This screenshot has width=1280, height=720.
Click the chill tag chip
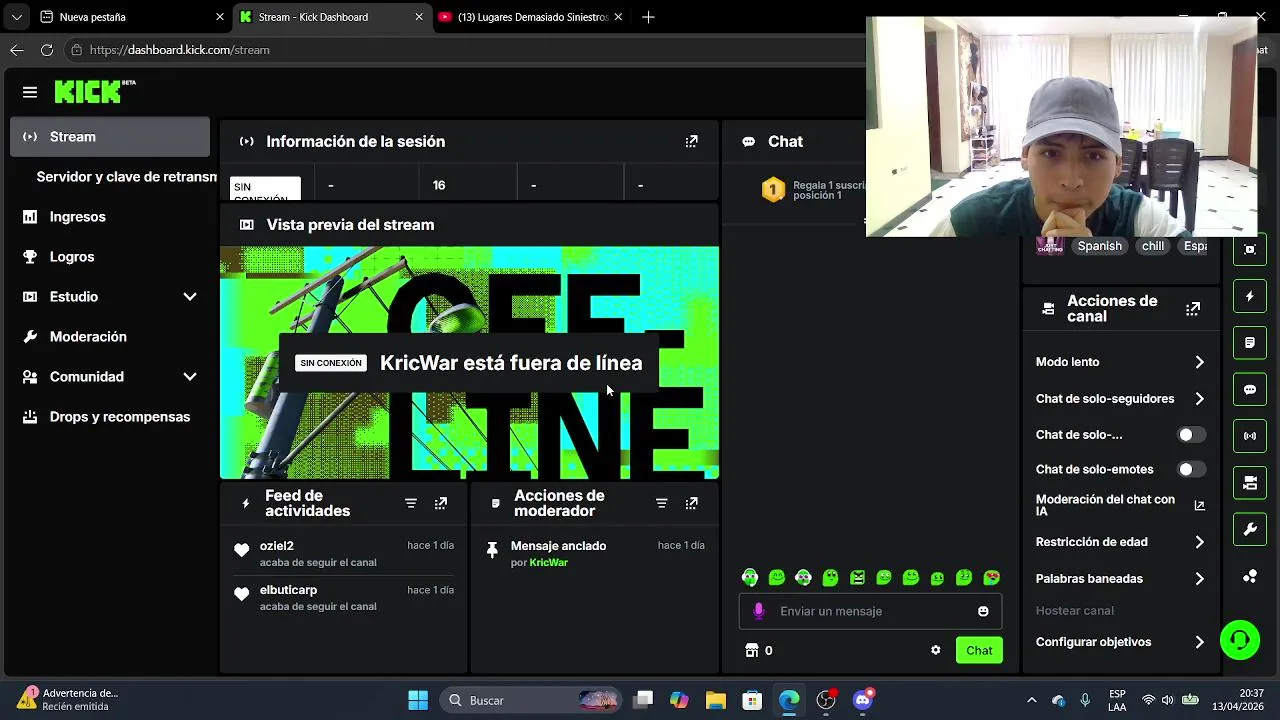(1153, 246)
